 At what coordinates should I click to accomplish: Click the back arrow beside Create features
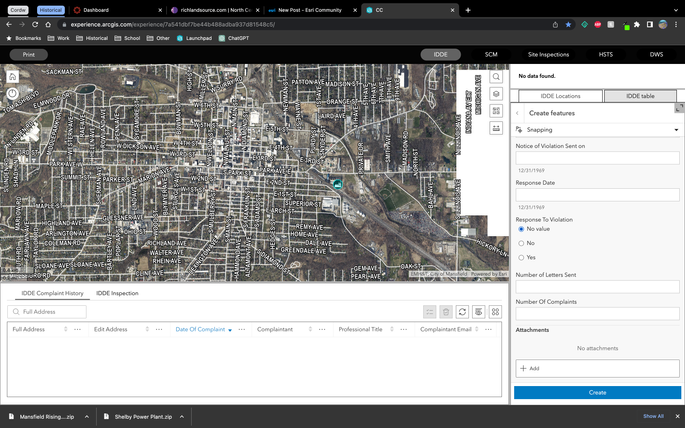[x=518, y=114]
